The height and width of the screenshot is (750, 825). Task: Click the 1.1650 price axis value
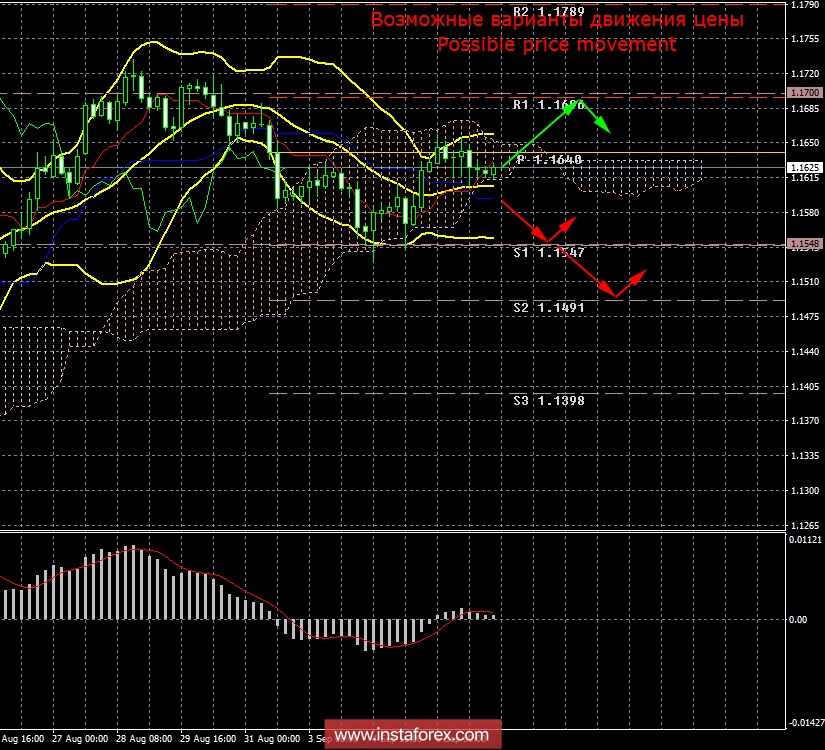tap(805, 143)
